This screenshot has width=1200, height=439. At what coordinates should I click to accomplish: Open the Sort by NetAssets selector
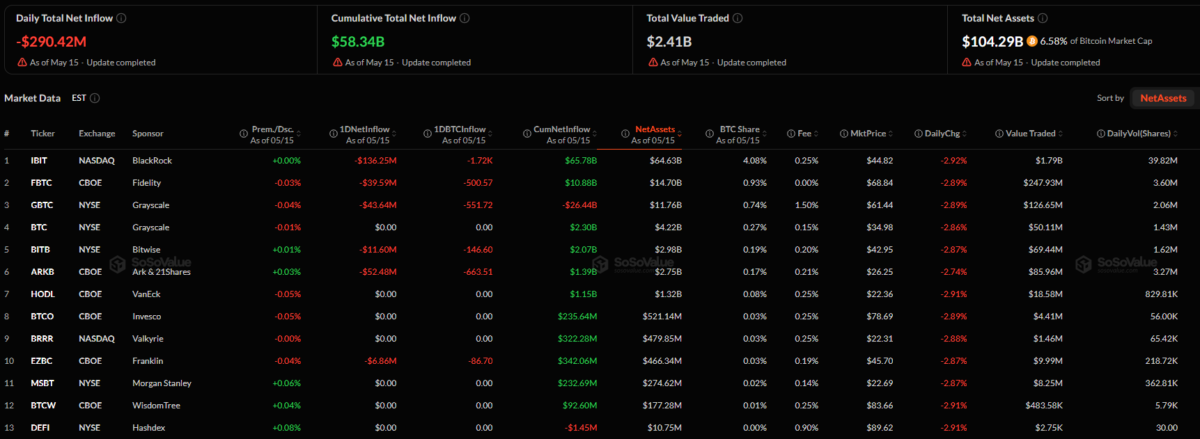tap(1162, 98)
